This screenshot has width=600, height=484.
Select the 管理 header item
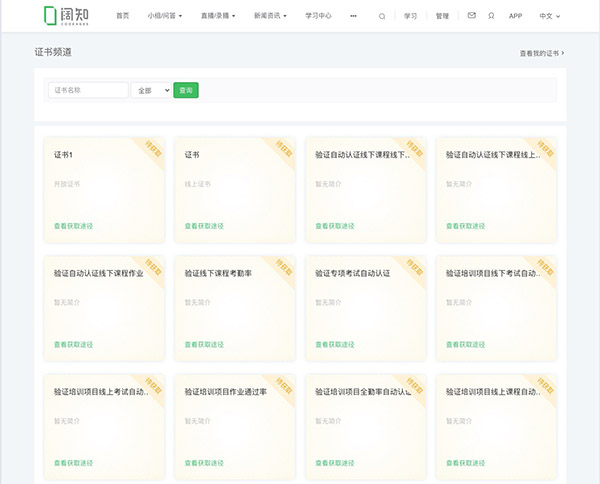tap(442, 16)
